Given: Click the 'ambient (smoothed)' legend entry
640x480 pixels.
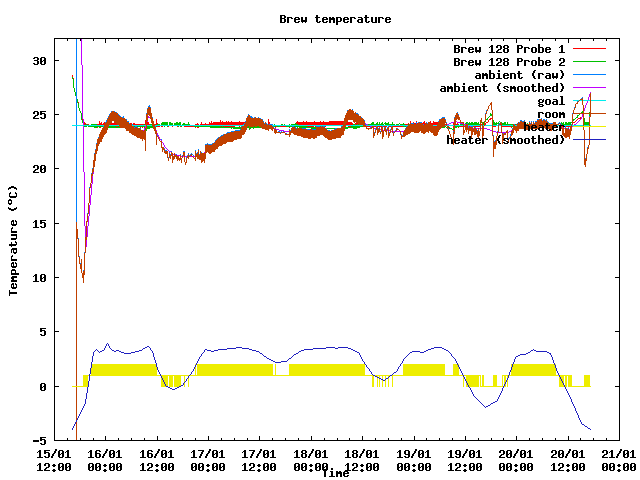Looking at the screenshot, I should pyautogui.click(x=502, y=88).
